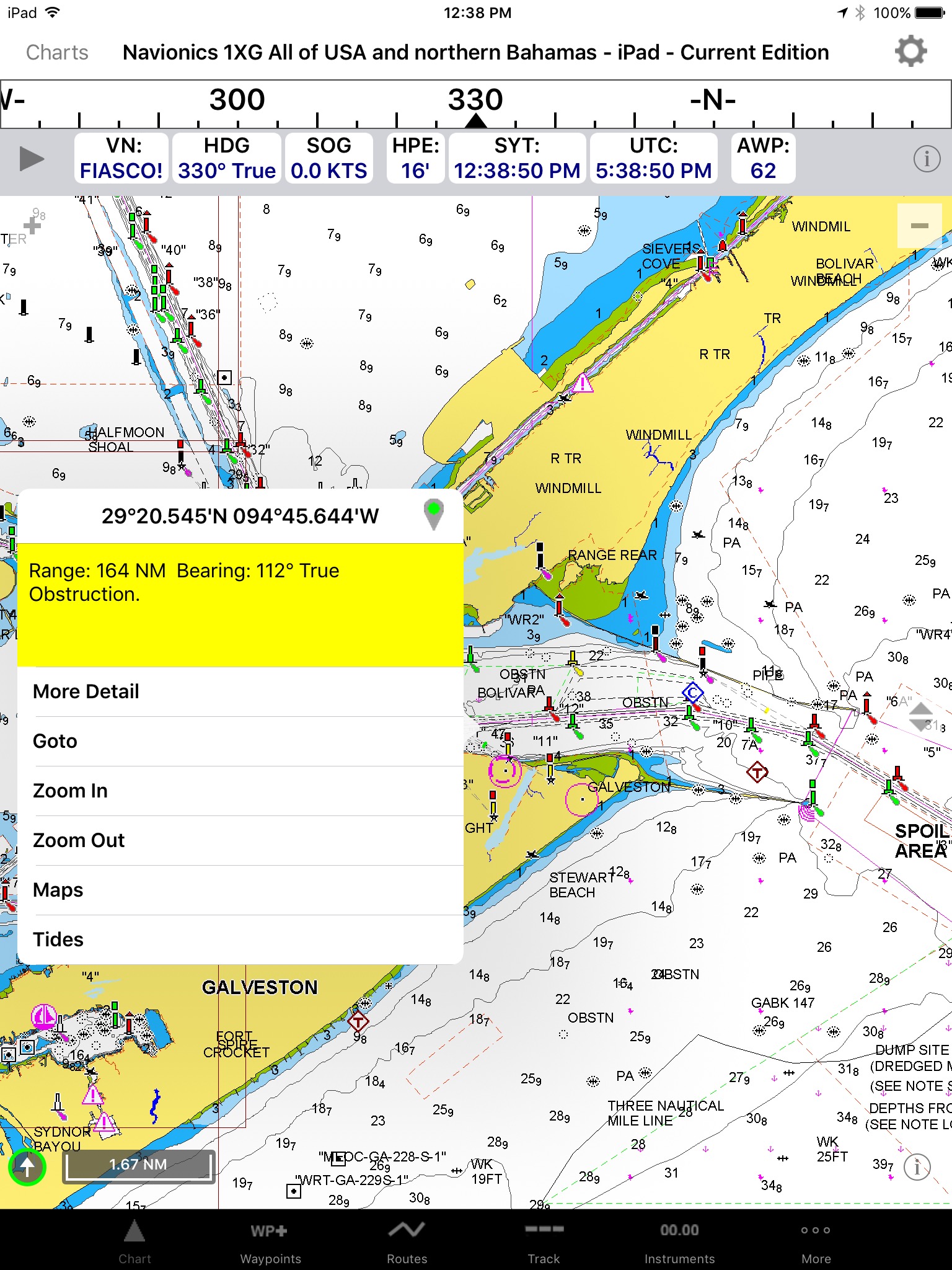This screenshot has height=1270, width=952.
Task: Tap the app title Navionics 1XG
Action: (475, 52)
